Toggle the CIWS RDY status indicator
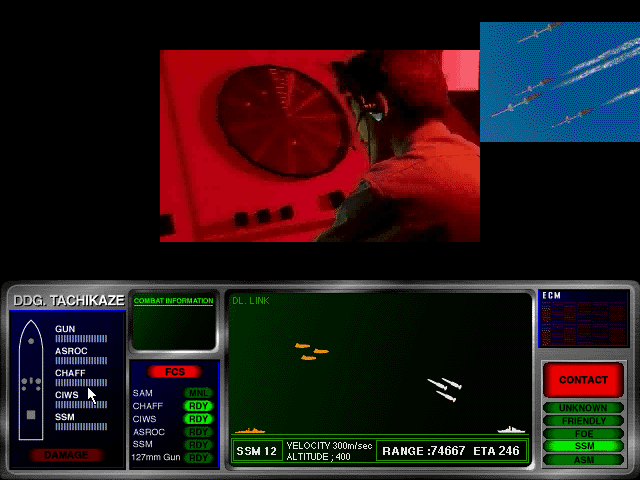 (198, 419)
